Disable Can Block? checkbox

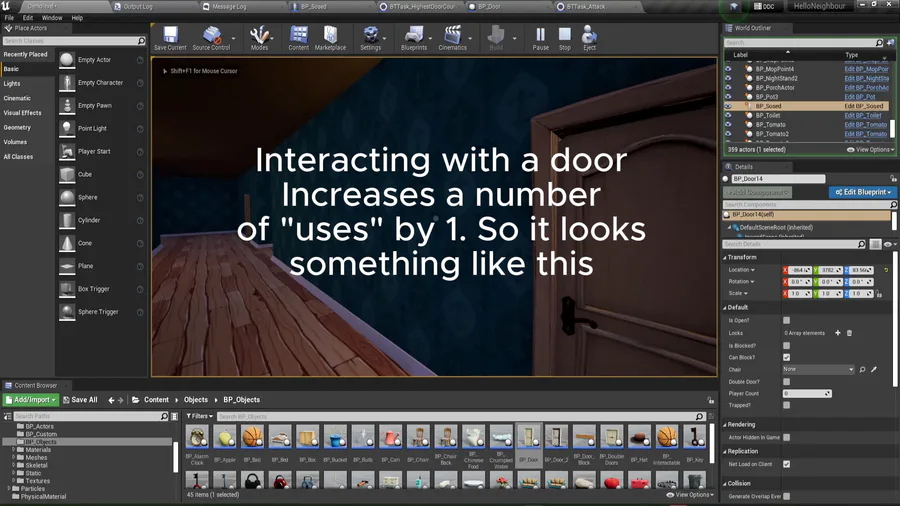click(786, 357)
